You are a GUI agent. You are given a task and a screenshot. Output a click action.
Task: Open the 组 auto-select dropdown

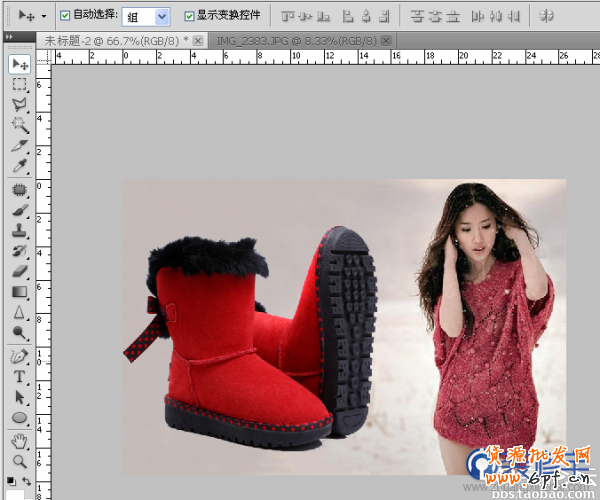[x=162, y=16]
